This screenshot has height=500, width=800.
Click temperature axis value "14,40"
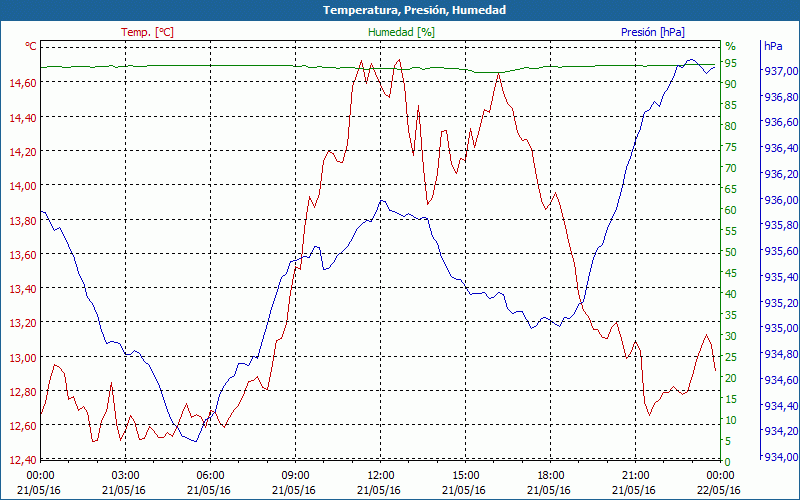(23, 118)
